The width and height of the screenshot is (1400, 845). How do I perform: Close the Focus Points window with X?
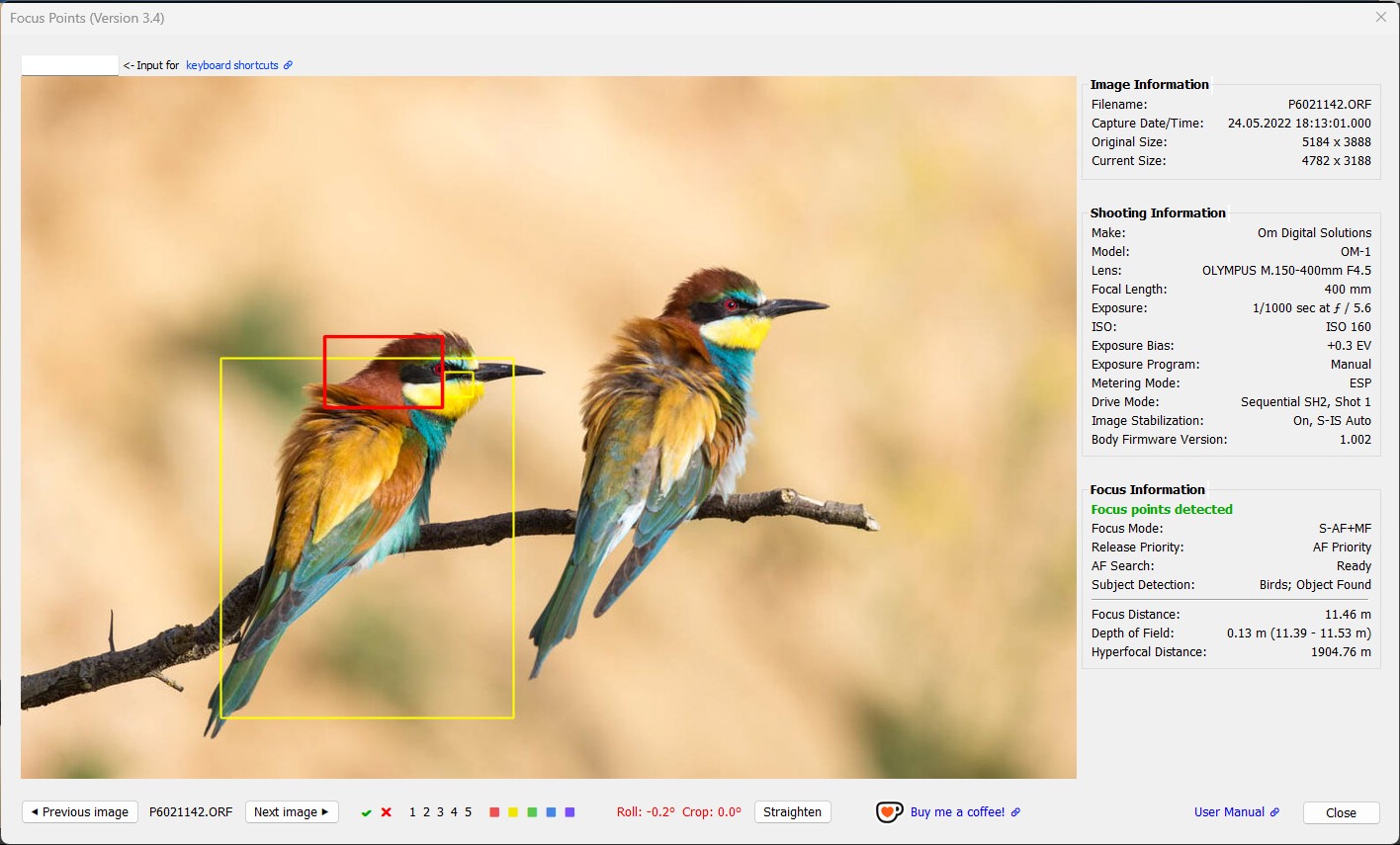(x=1381, y=17)
